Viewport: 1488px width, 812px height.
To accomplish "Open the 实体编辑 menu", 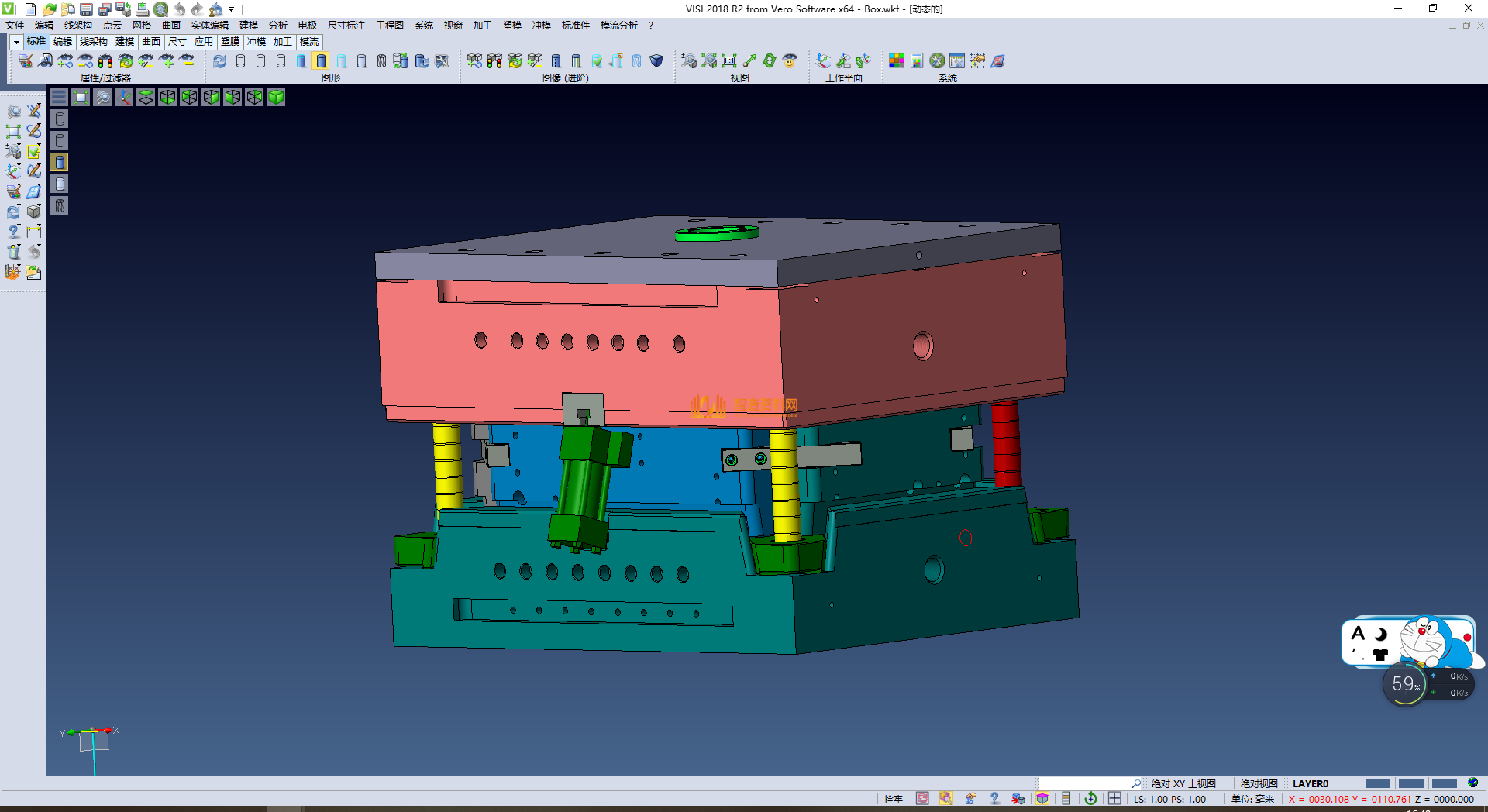I will pyautogui.click(x=209, y=26).
